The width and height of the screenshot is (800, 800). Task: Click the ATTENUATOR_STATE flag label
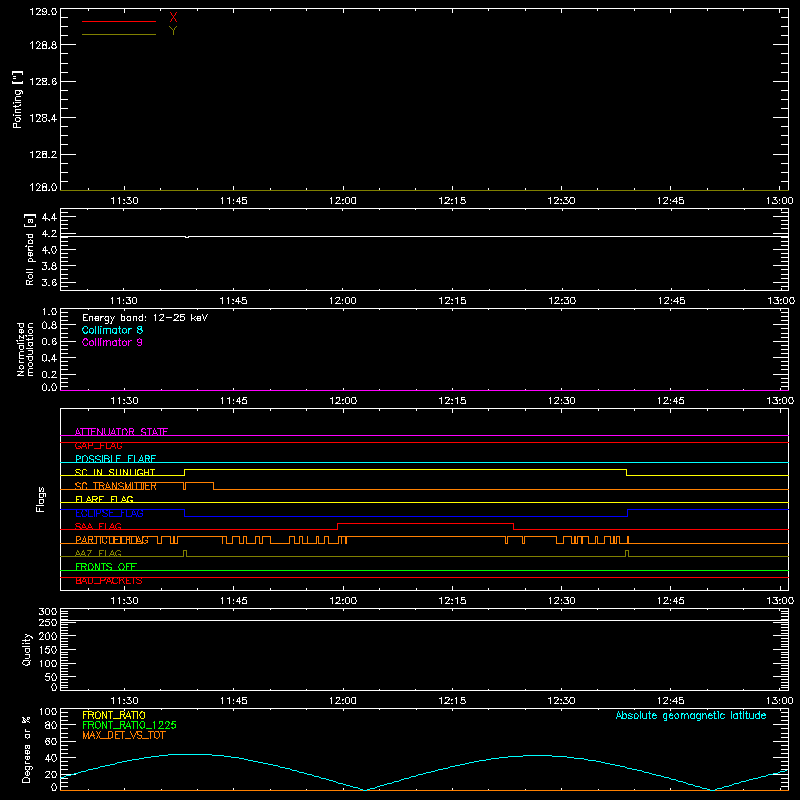(121, 432)
